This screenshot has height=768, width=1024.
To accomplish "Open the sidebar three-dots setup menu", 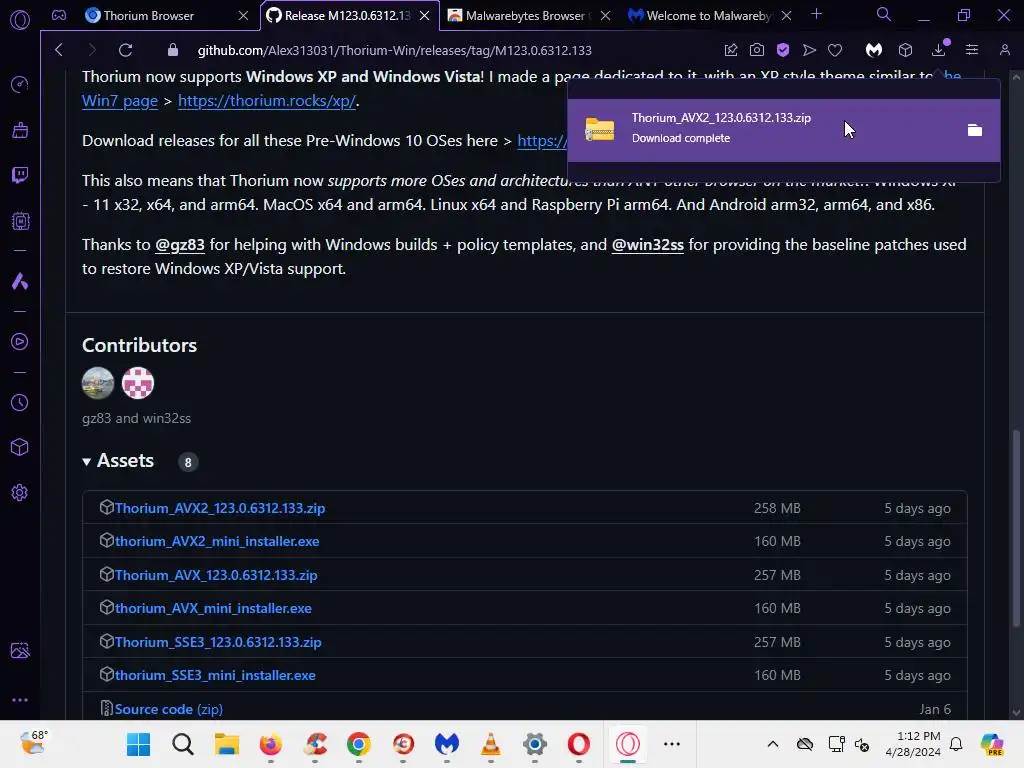I will [x=20, y=699].
